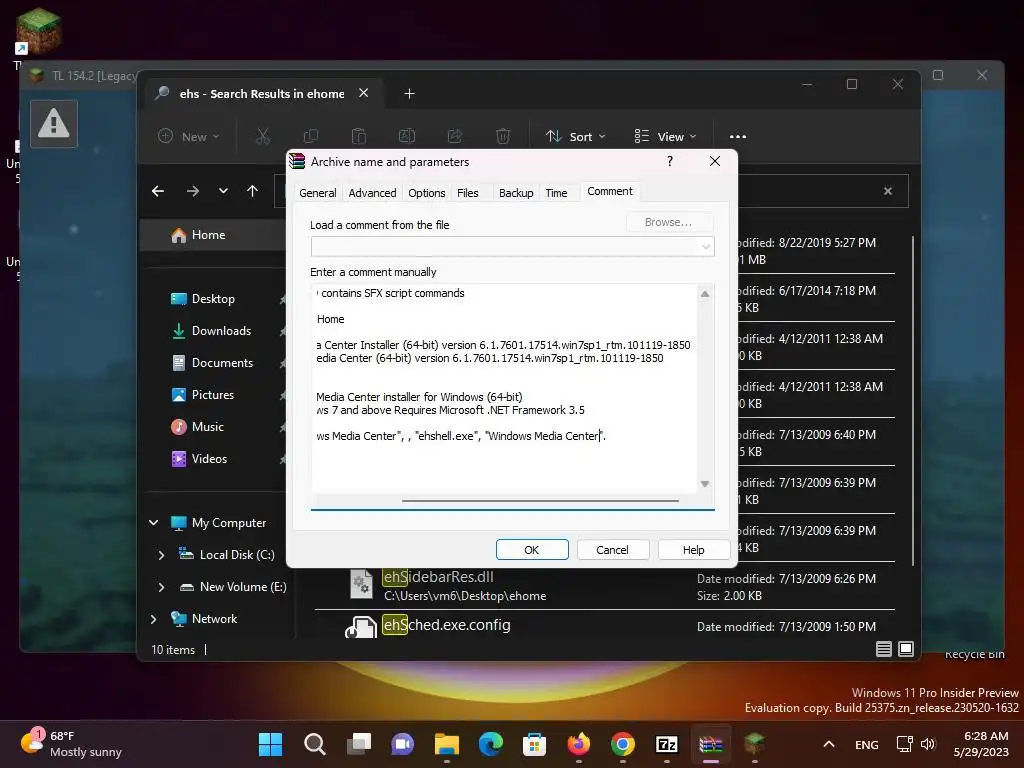Click the WinRAR icon in the taskbar

tap(711, 744)
